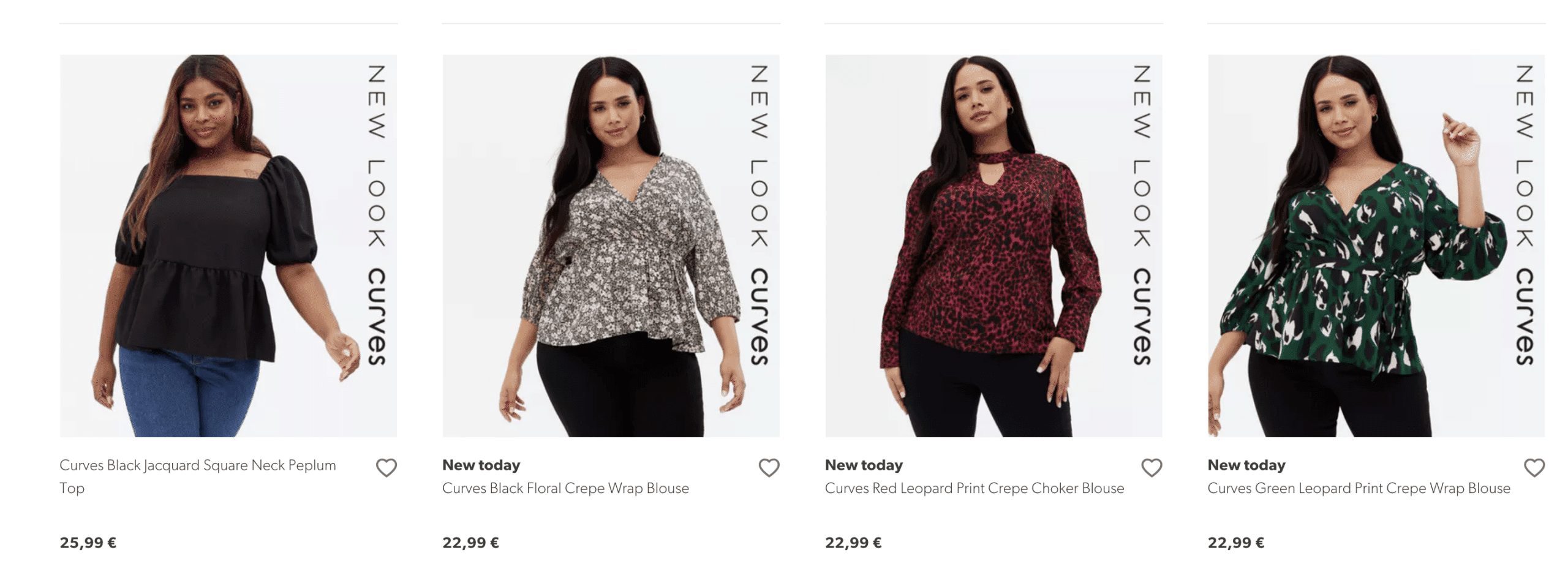Click the 22,99 € price of floral blouse
1568x572 pixels.
470,543
